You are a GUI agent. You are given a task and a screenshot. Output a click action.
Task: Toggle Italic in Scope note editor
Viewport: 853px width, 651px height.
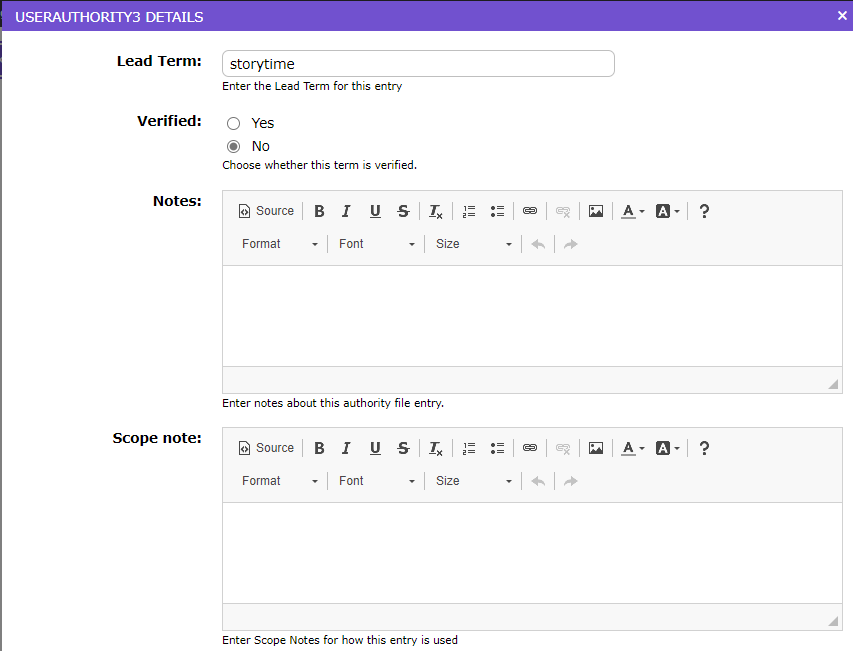(346, 448)
